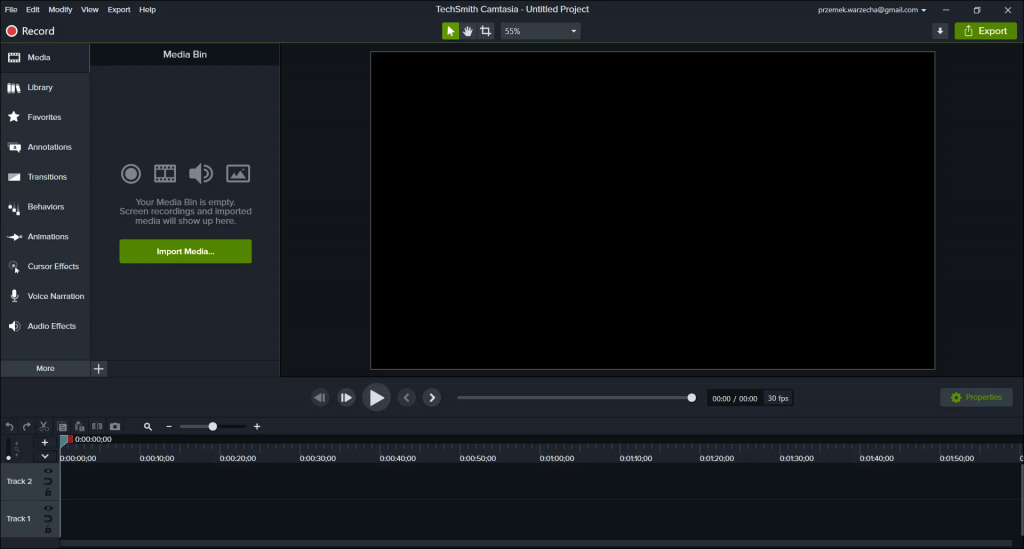Screen dimensions: 1024x549
Task: Switch to the Transitions tab
Action: tap(45, 177)
